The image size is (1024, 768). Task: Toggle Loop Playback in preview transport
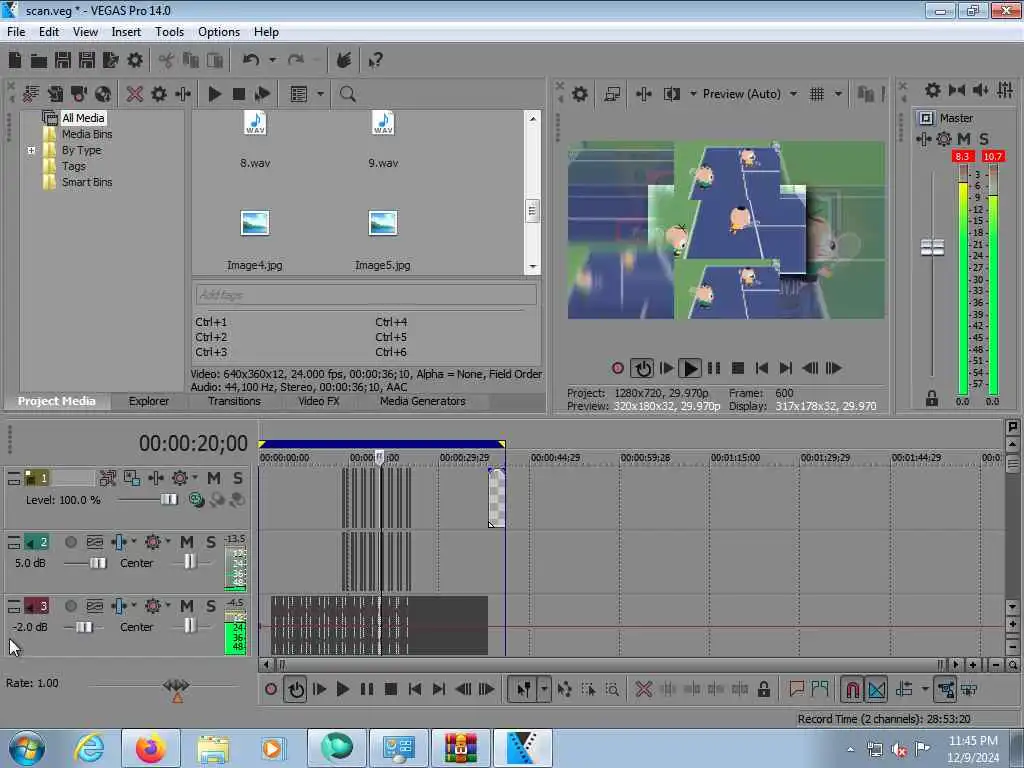[x=643, y=368]
